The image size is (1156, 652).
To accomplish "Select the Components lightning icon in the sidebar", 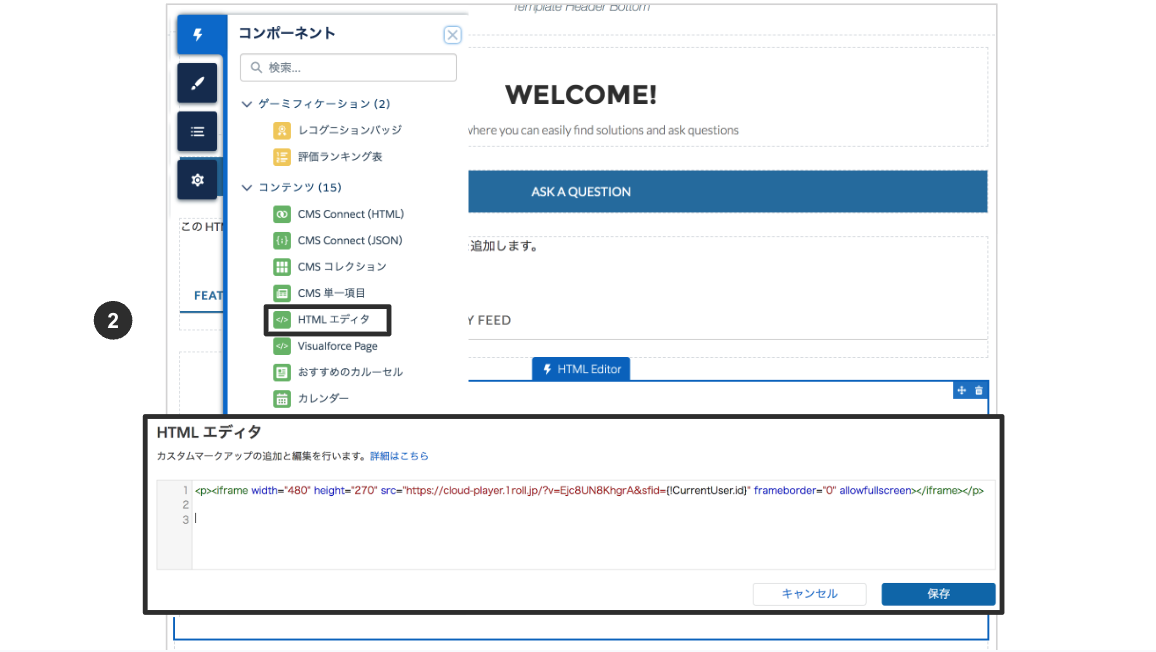I will pos(197,34).
